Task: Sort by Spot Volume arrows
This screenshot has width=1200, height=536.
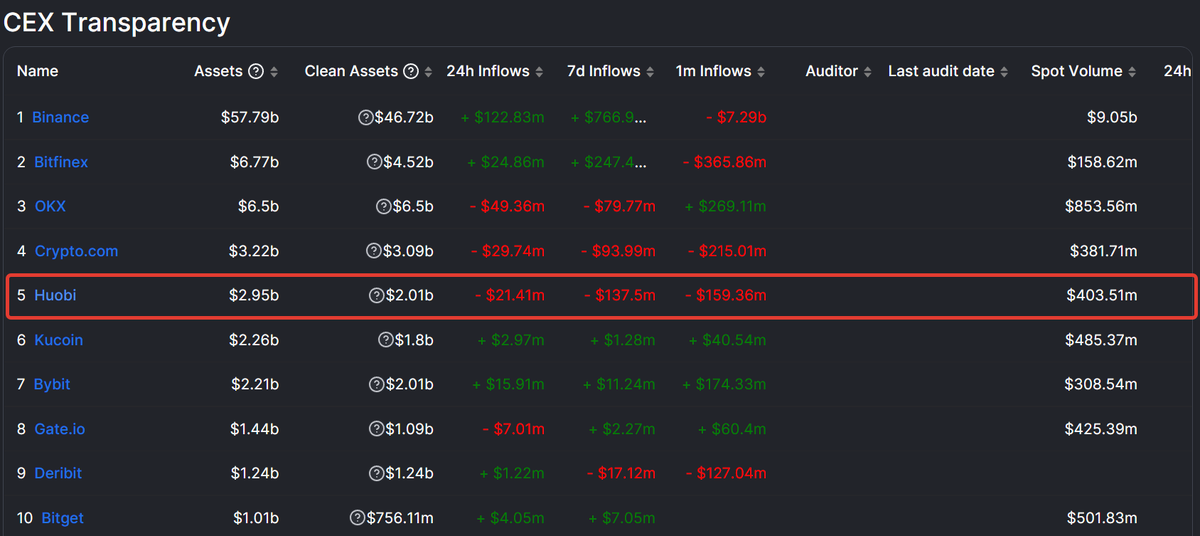Action: (1133, 71)
